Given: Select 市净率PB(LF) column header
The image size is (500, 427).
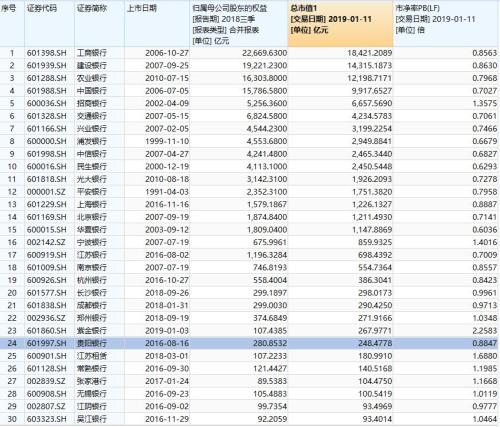Looking at the screenshot, I should pyautogui.click(x=446, y=24).
